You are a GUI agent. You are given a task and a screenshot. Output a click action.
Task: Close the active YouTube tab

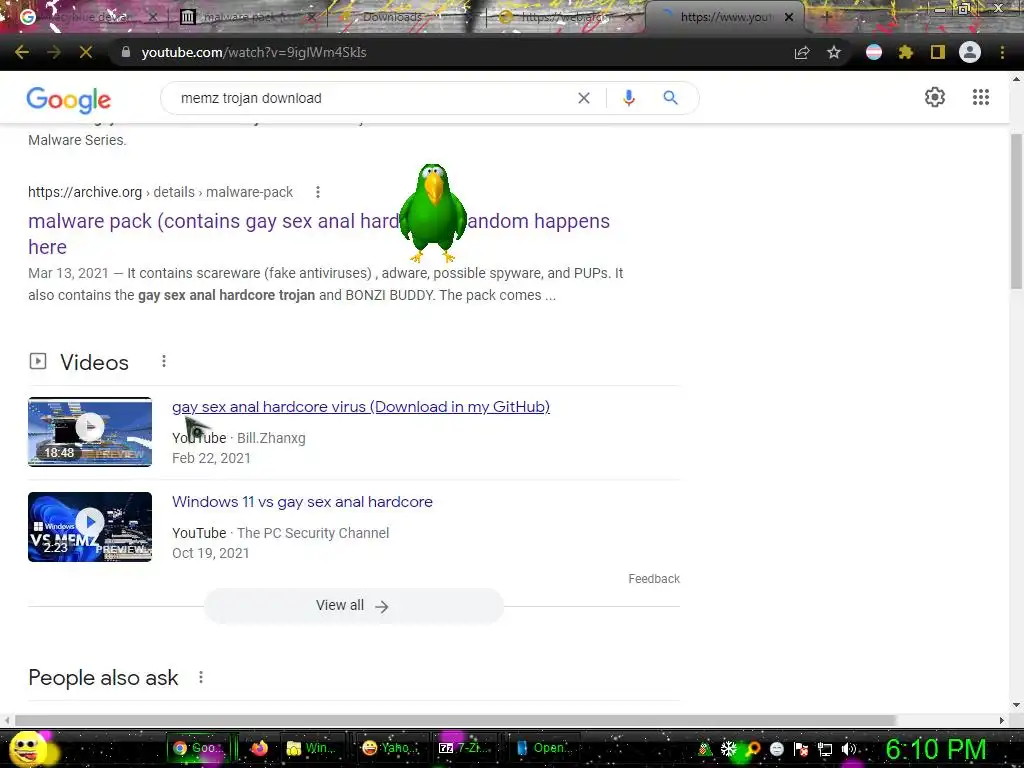coord(789,17)
